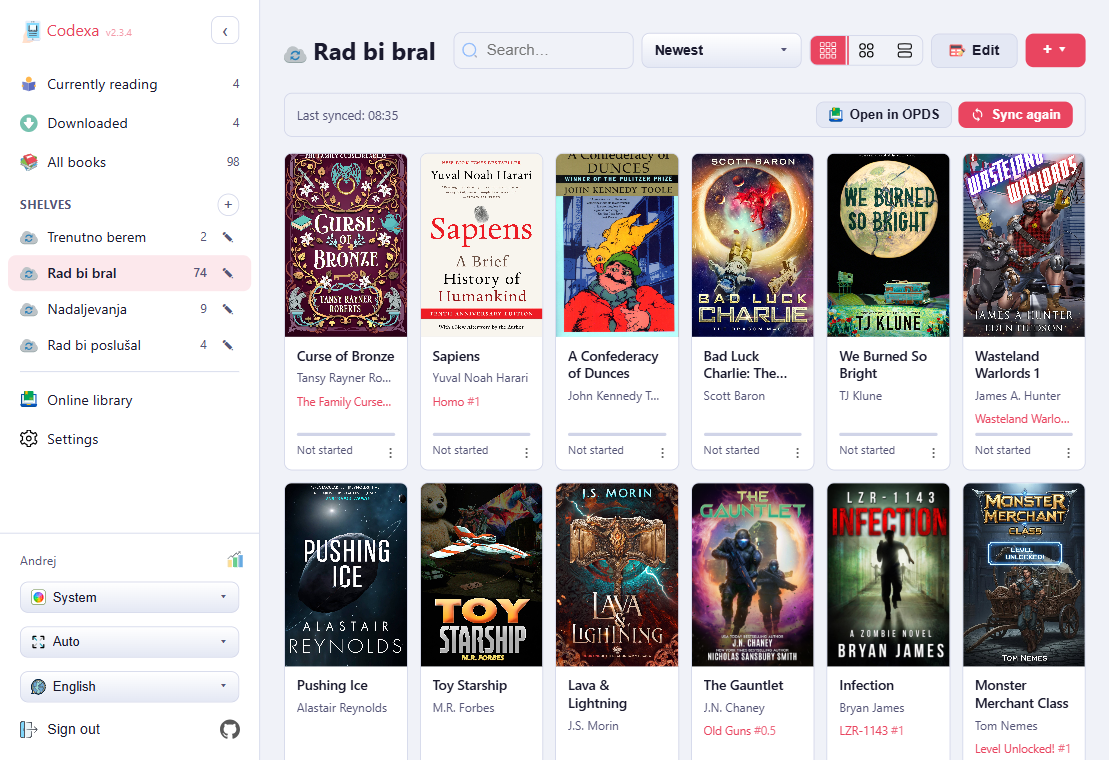
Task: Switch to compact circles grid view
Action: point(866,50)
